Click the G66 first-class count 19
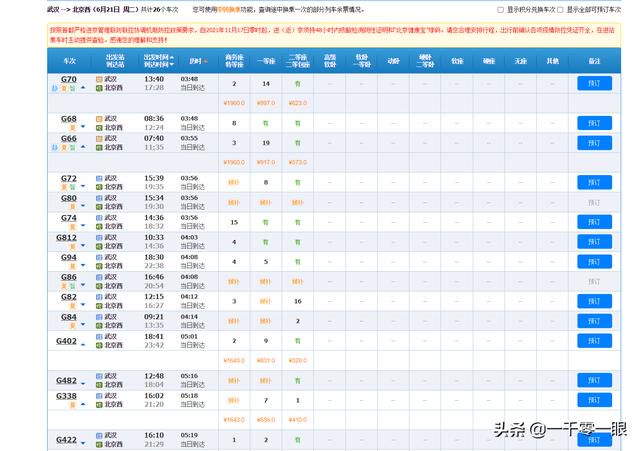This screenshot has width=640, height=451. pyautogui.click(x=266, y=143)
